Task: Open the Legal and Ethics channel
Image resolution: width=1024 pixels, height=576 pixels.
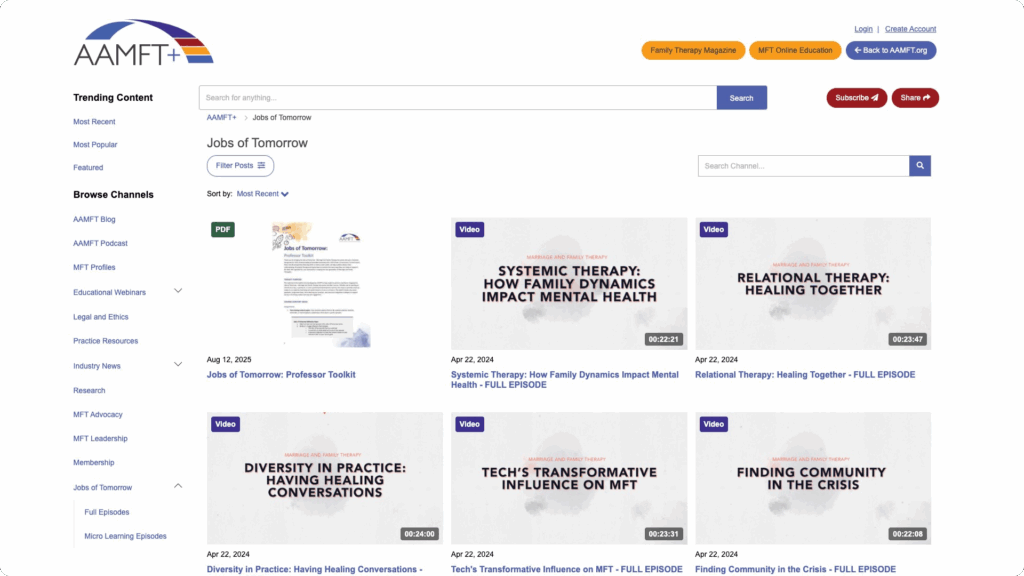Action: click(x=101, y=317)
